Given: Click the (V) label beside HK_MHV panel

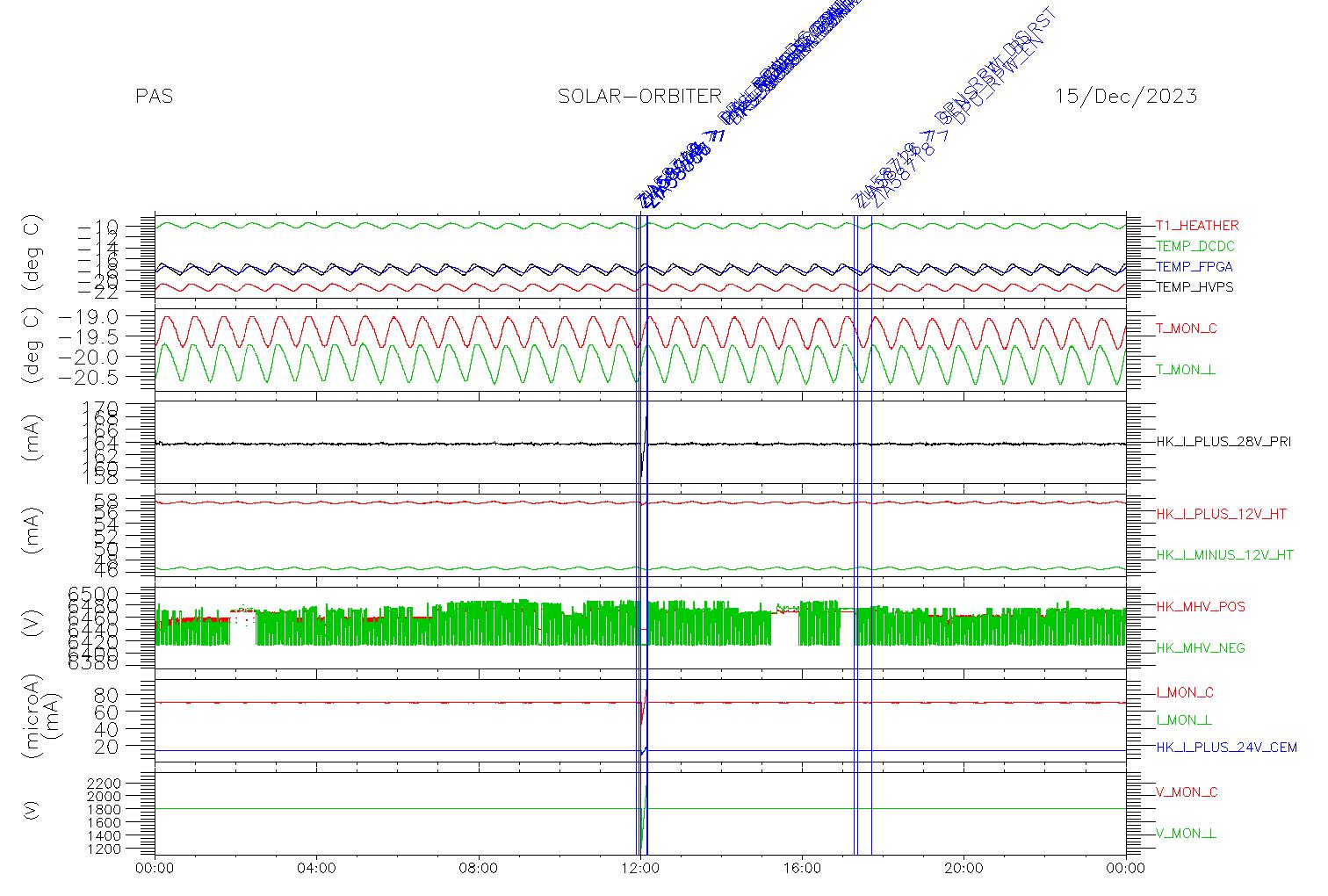Looking at the screenshot, I should point(32,625).
